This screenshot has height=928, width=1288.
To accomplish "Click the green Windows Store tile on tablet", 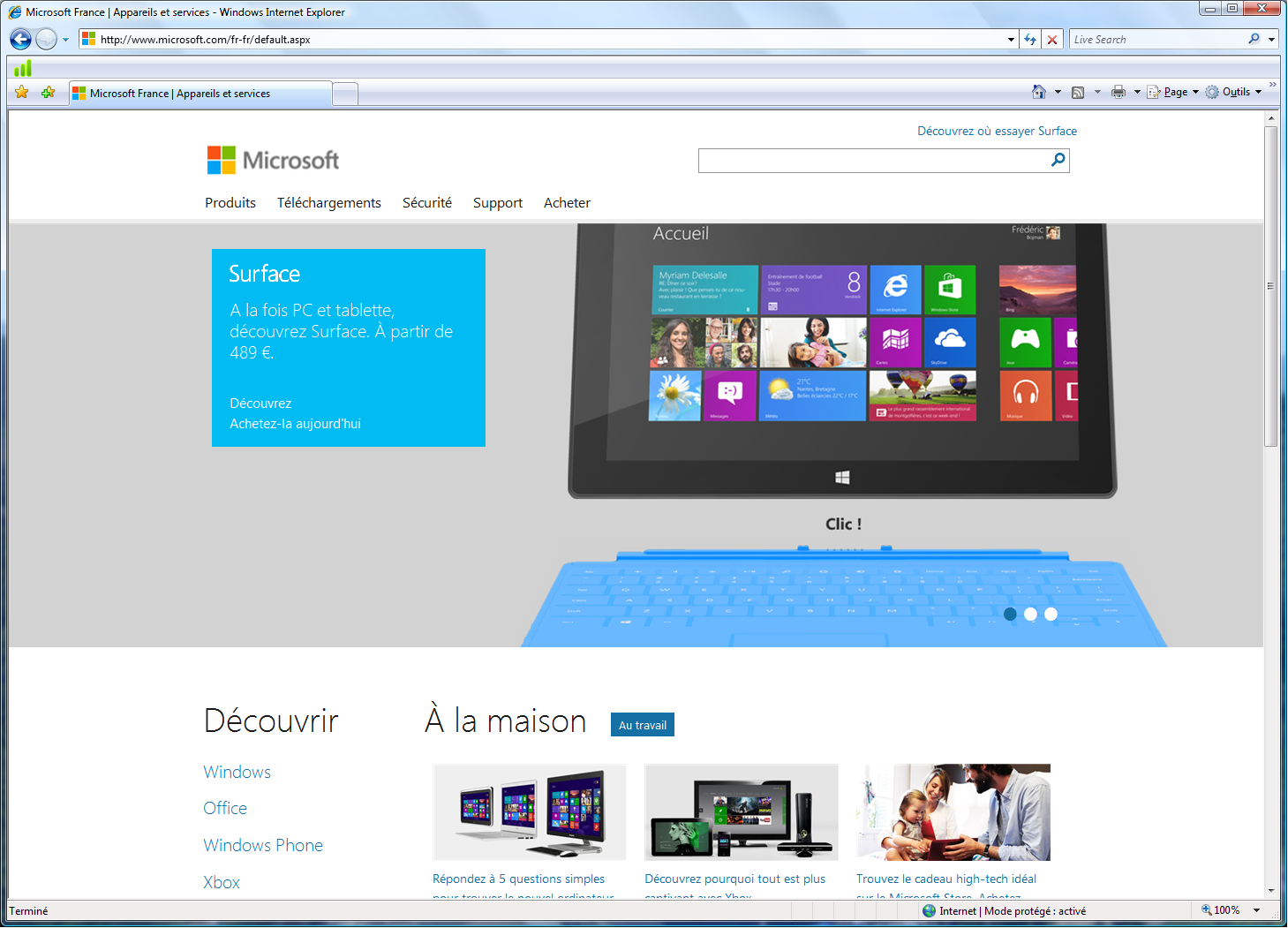I will pos(950,290).
